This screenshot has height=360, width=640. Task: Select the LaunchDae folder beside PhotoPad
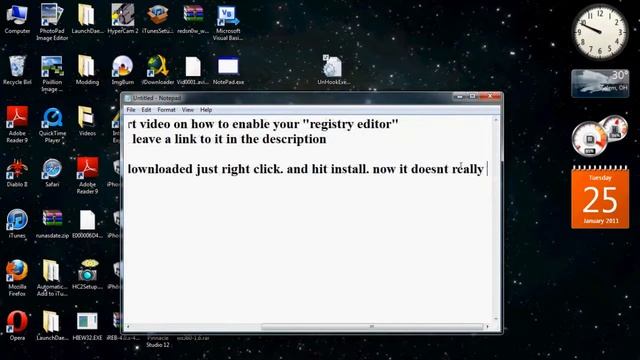pyautogui.click(x=87, y=19)
